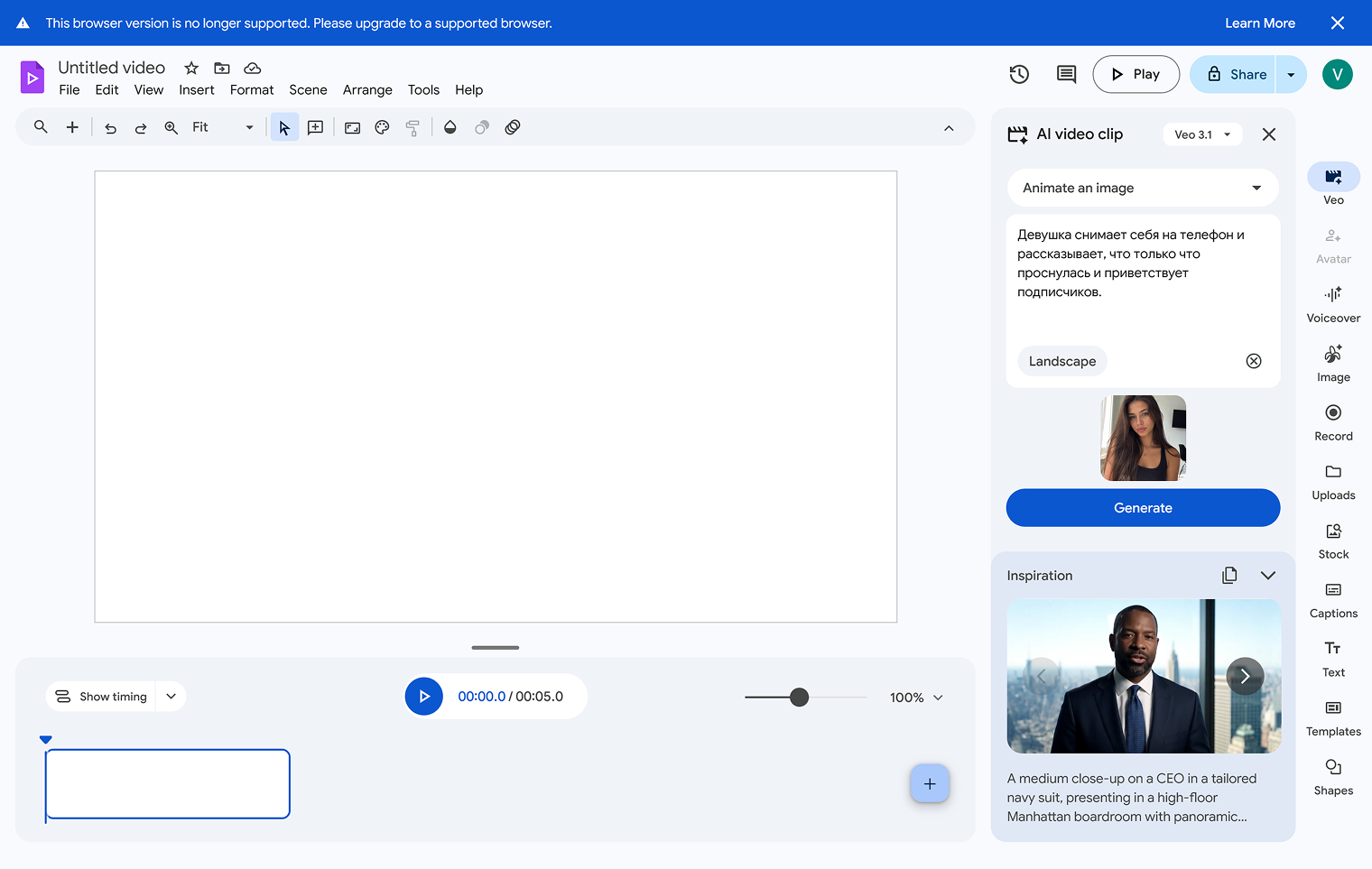Click the insert image toolbar icon
The width and height of the screenshot is (1372, 869).
tap(353, 127)
